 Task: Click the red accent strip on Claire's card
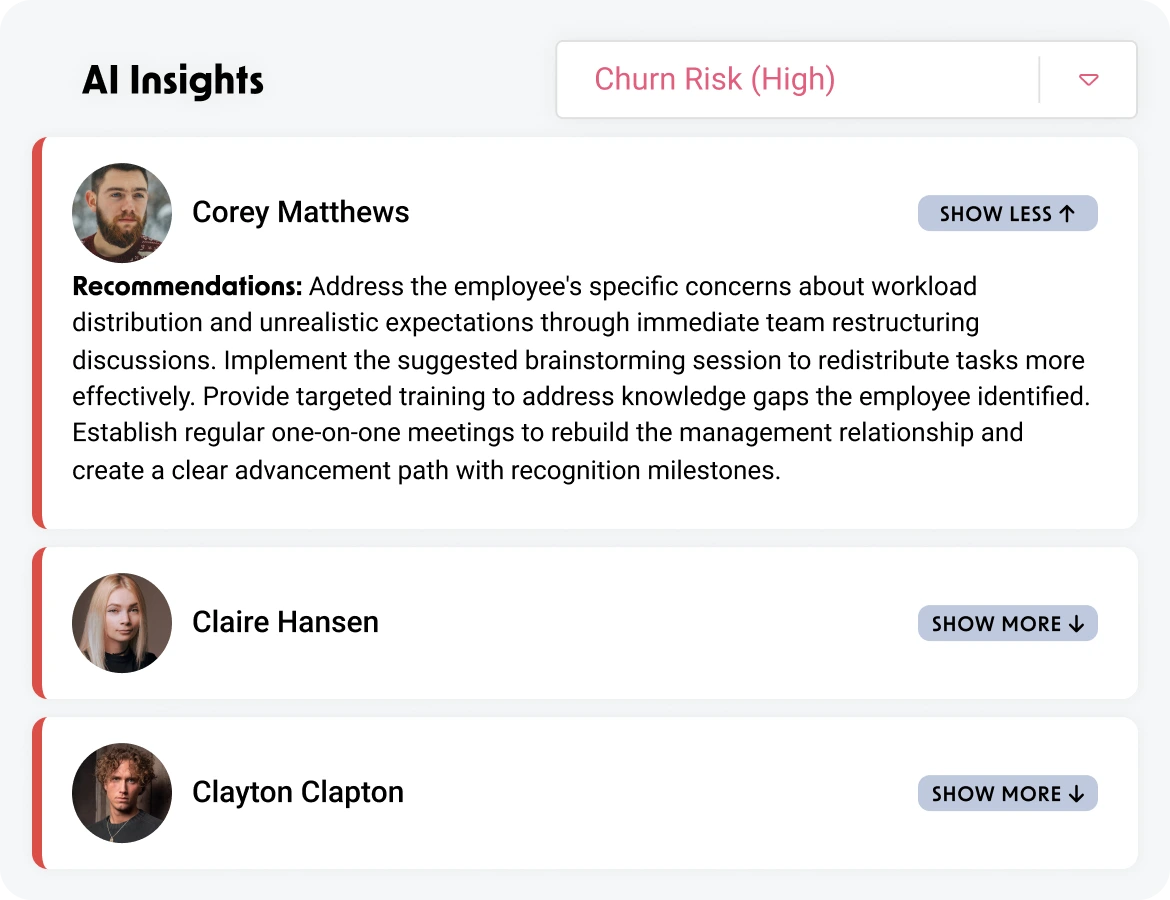click(37, 623)
